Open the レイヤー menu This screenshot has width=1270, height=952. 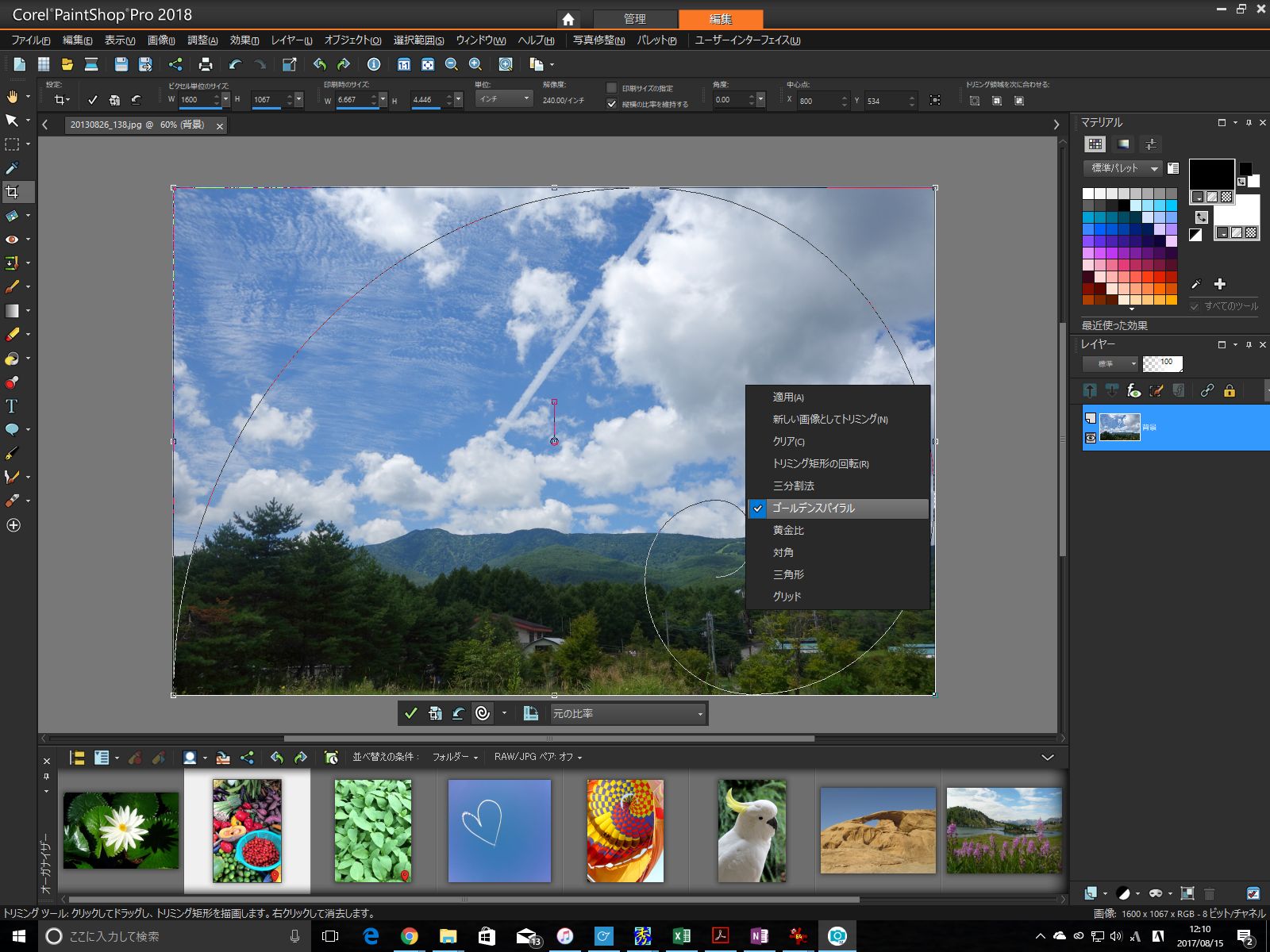pos(291,40)
